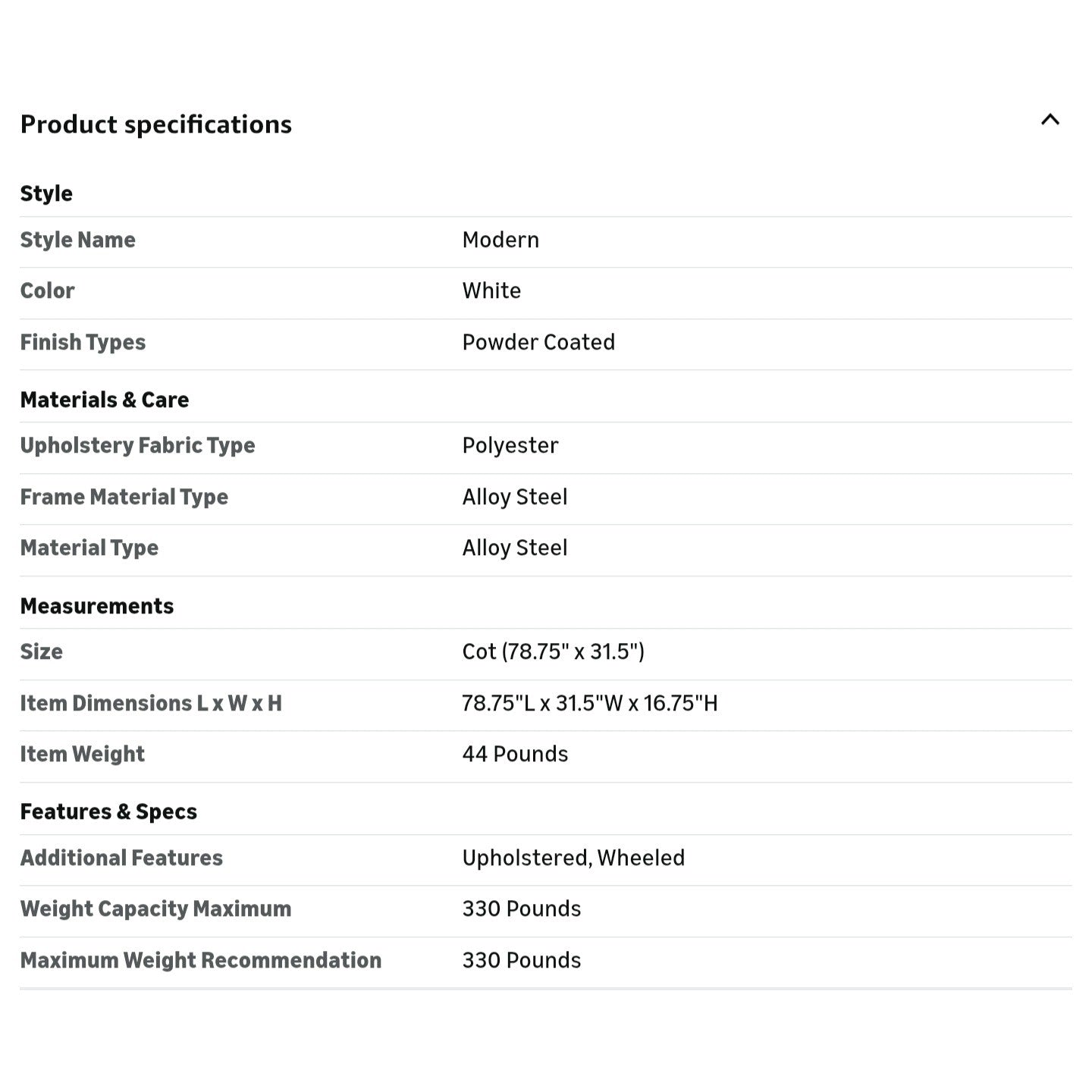Viewport: 1092px width, 1092px height.
Task: Click the Measurements section heading
Action: click(97, 606)
